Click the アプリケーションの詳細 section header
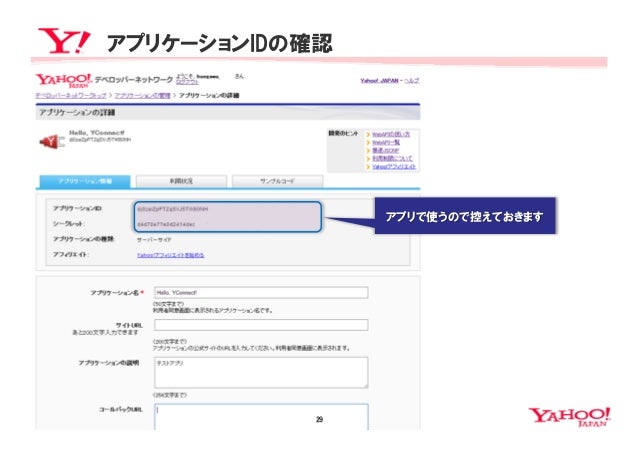The height and width of the screenshot is (451, 638). 228,112
